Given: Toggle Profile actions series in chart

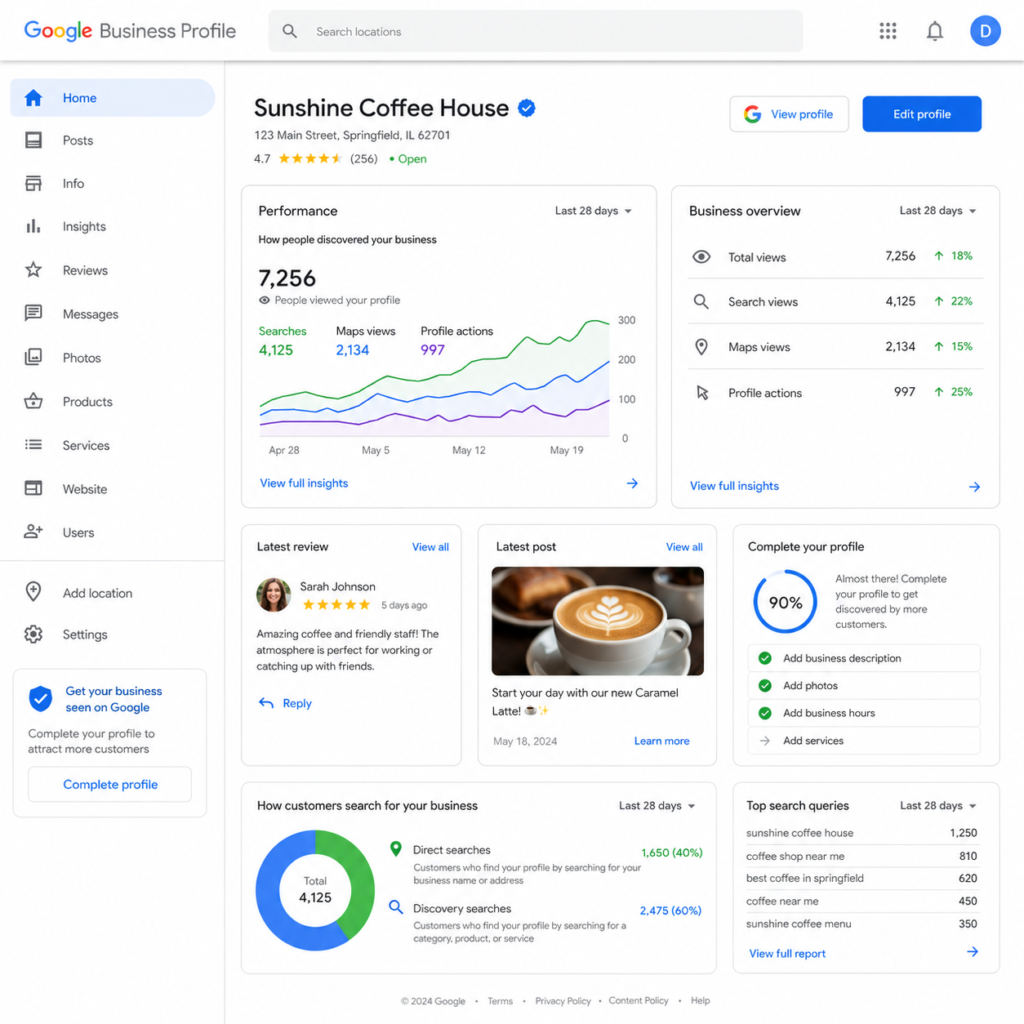Looking at the screenshot, I should [456, 341].
